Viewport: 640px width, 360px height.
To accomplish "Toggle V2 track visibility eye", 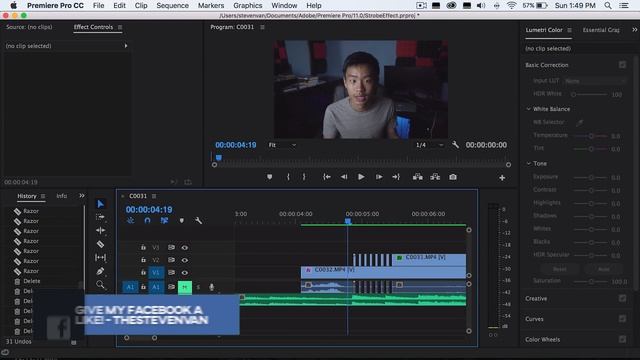I will tap(185, 260).
